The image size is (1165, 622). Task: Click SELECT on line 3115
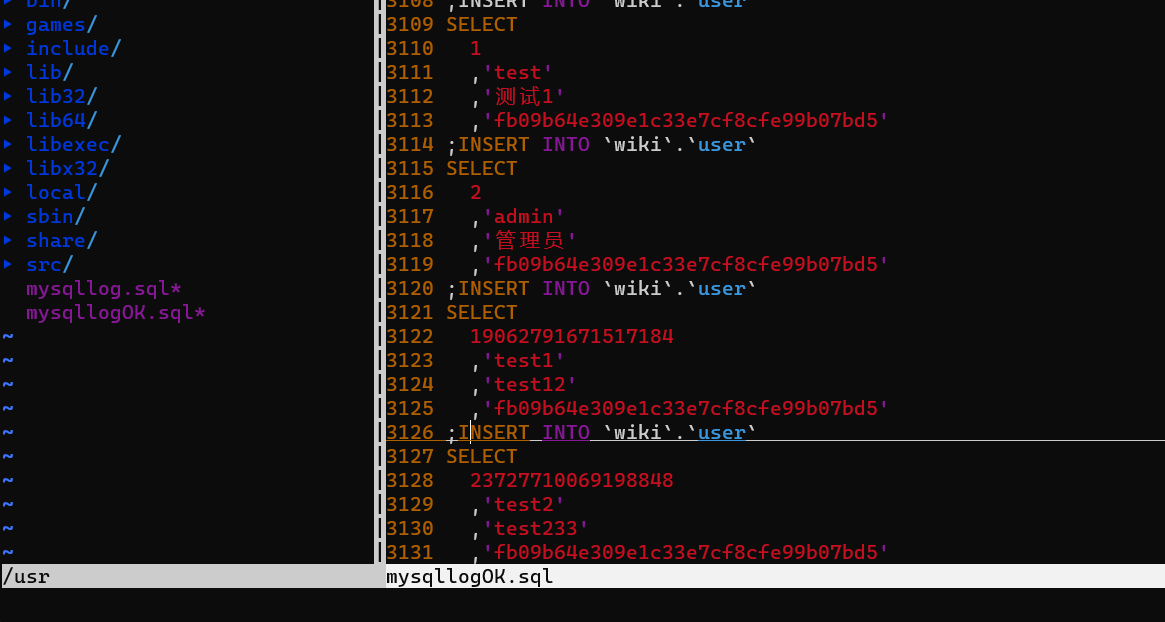[481, 169]
